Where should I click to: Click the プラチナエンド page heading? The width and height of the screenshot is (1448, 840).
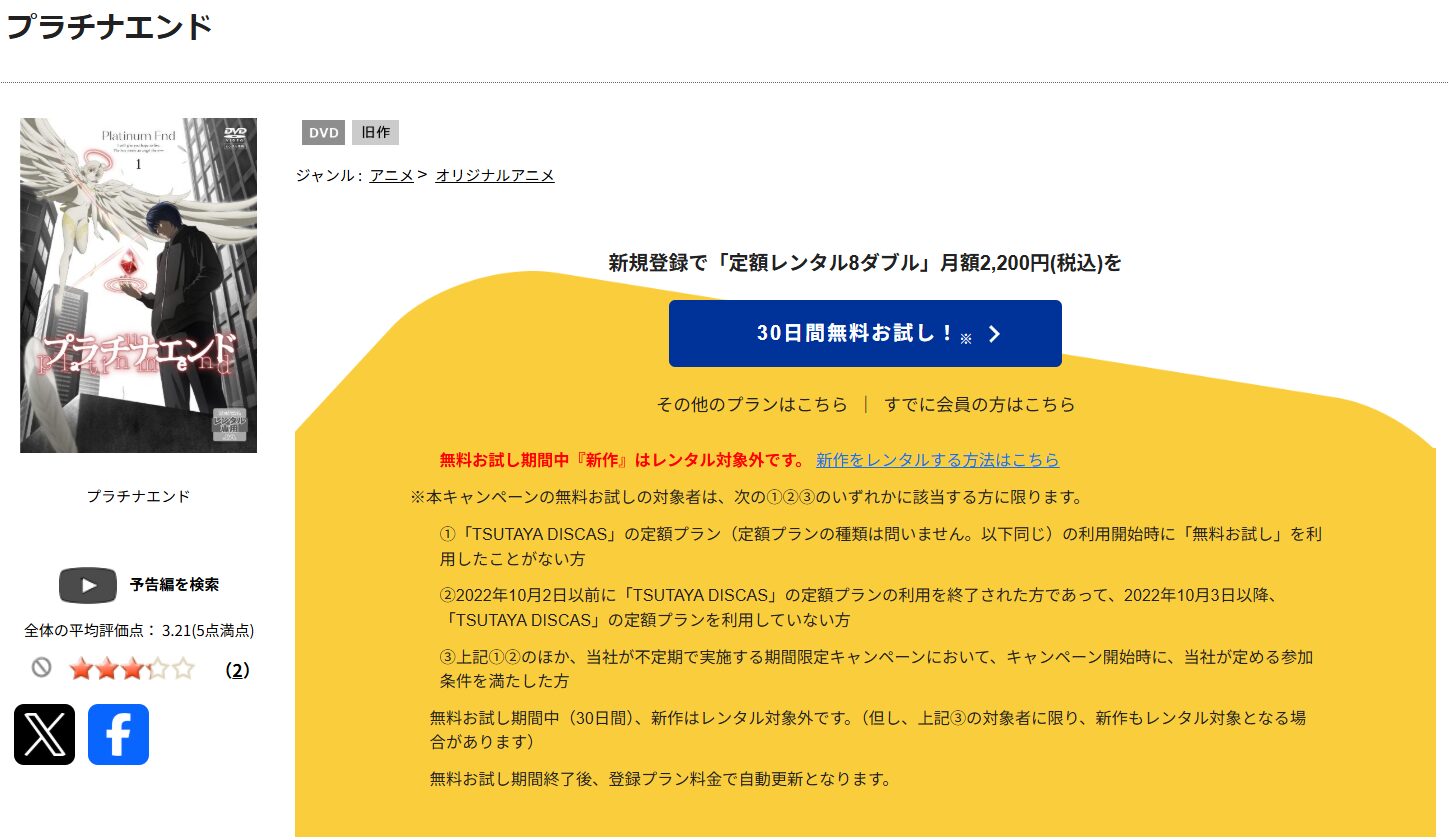coord(109,26)
